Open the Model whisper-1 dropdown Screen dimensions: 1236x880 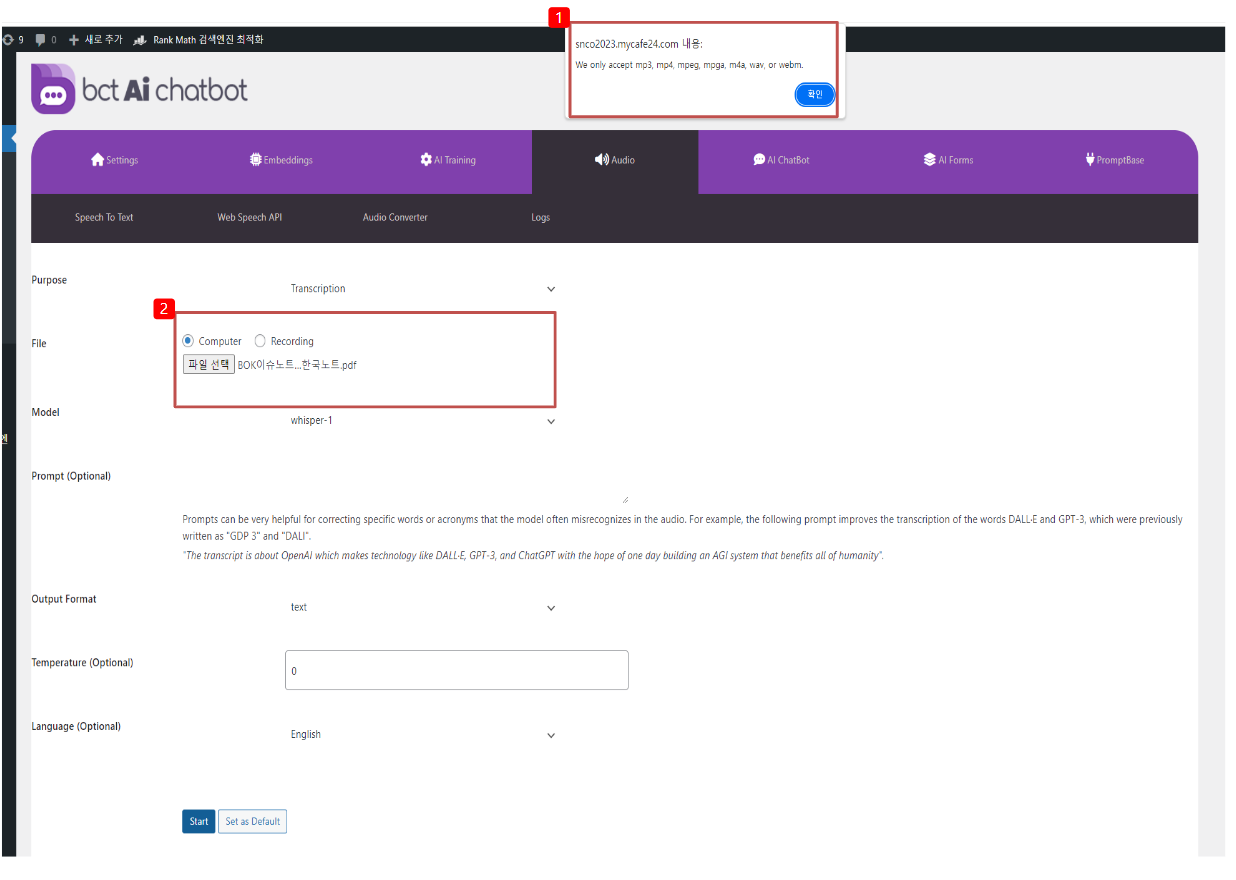(x=422, y=421)
